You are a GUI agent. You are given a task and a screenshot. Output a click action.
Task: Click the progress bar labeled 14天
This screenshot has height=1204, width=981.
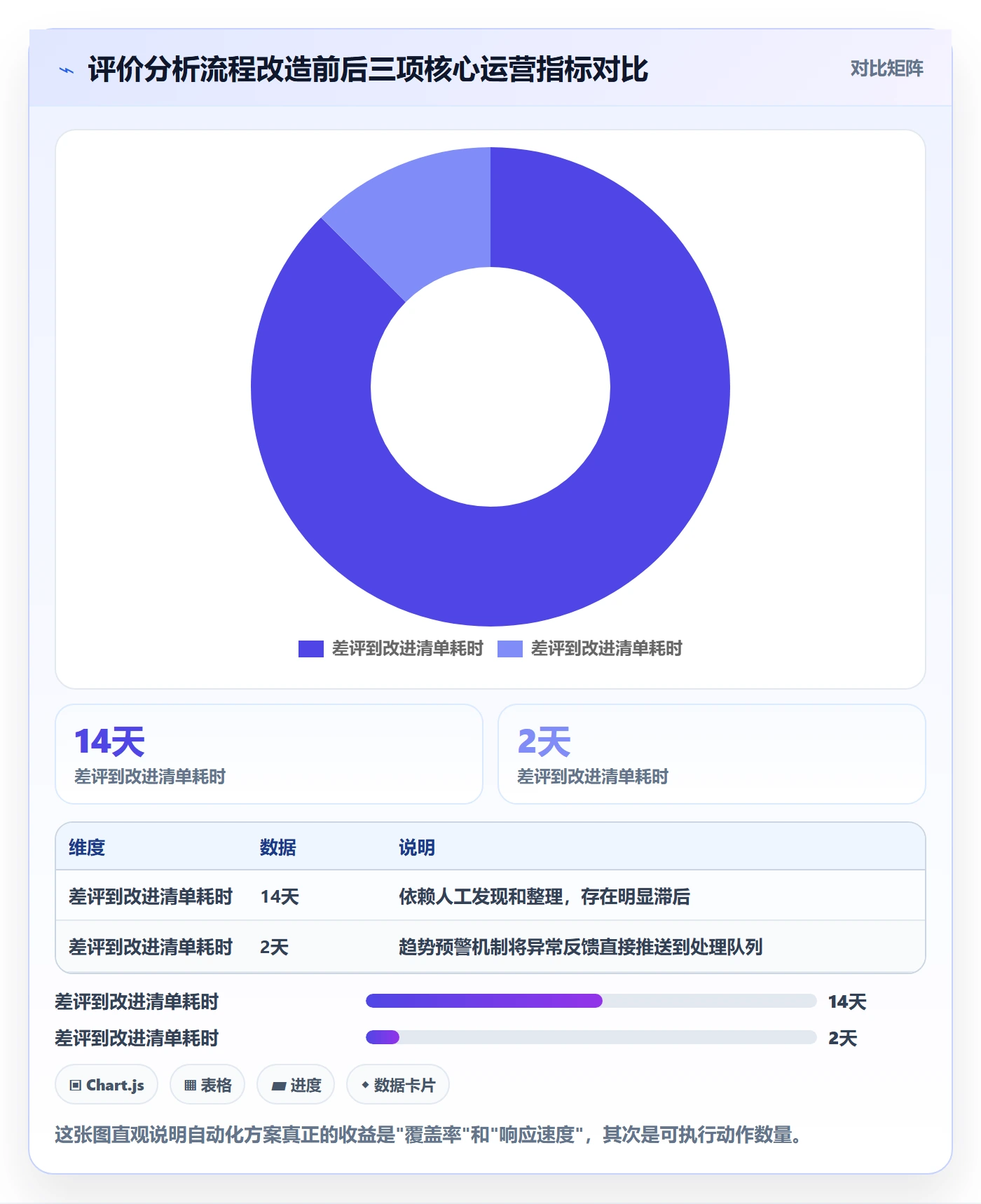[x=591, y=1001]
